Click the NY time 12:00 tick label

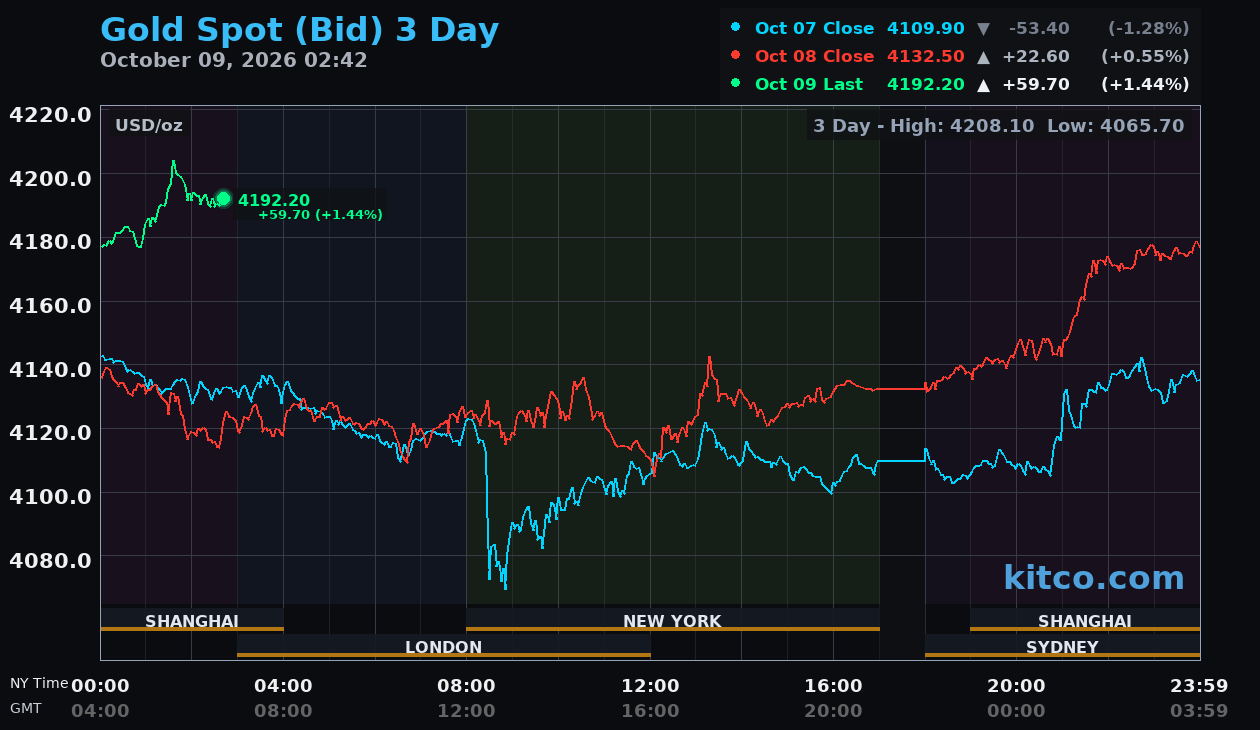pyautogui.click(x=650, y=685)
